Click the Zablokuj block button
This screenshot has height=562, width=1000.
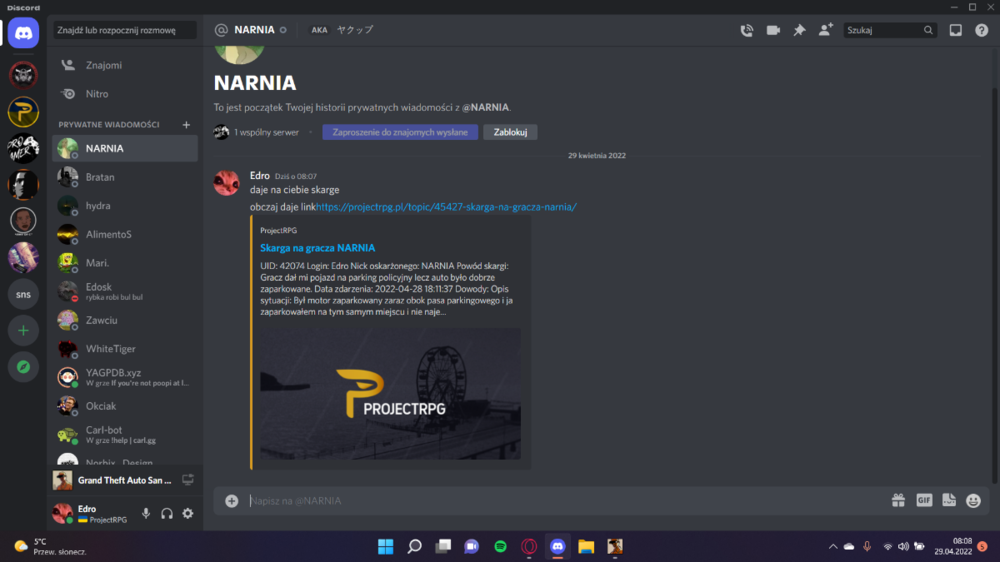[x=510, y=132]
